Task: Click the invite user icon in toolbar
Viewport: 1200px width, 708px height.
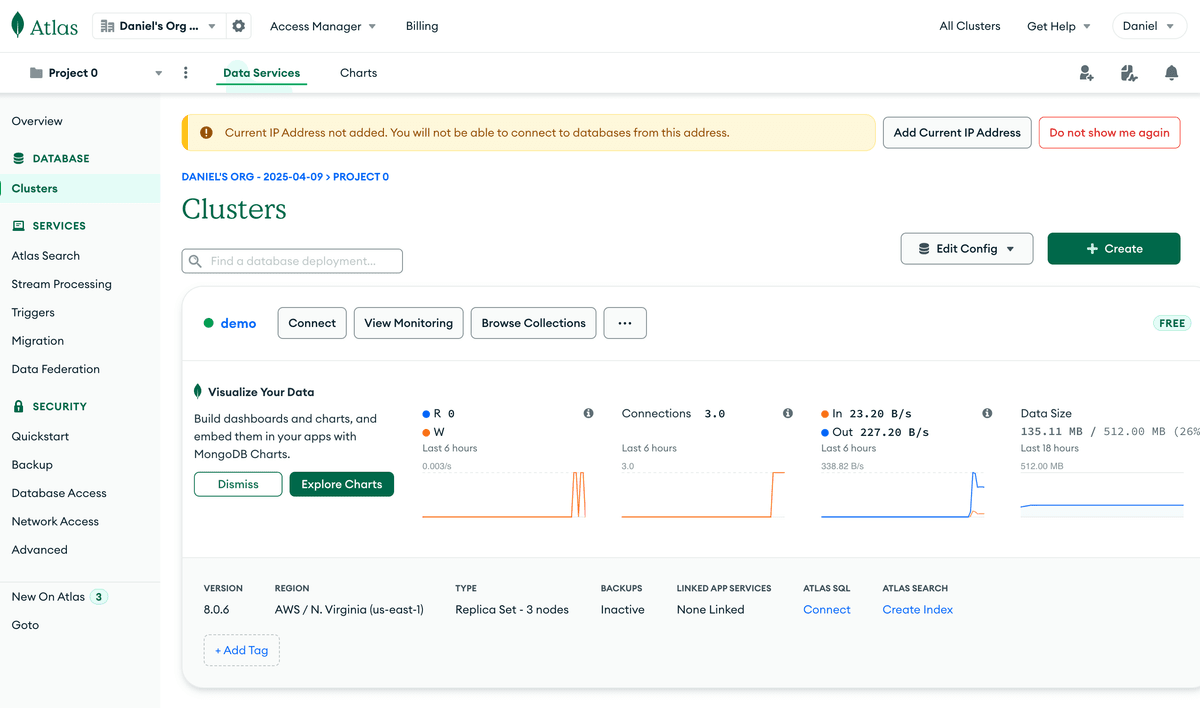Action: click(x=1087, y=72)
